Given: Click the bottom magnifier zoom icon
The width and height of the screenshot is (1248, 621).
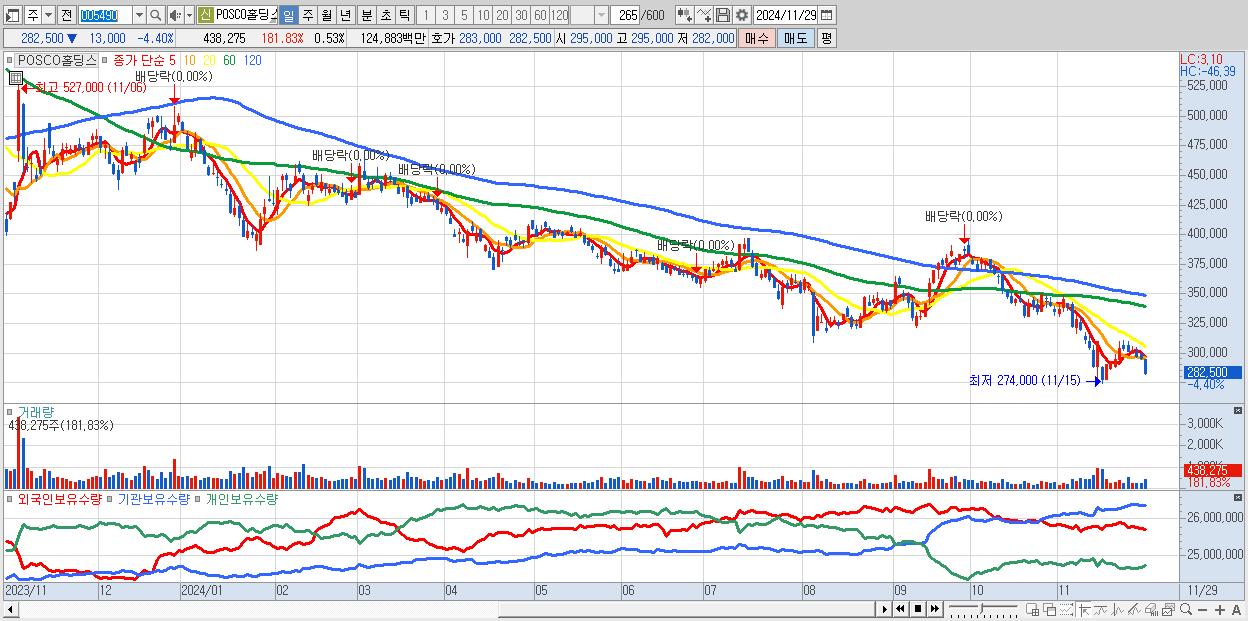Looking at the screenshot, I should click(1186, 609).
